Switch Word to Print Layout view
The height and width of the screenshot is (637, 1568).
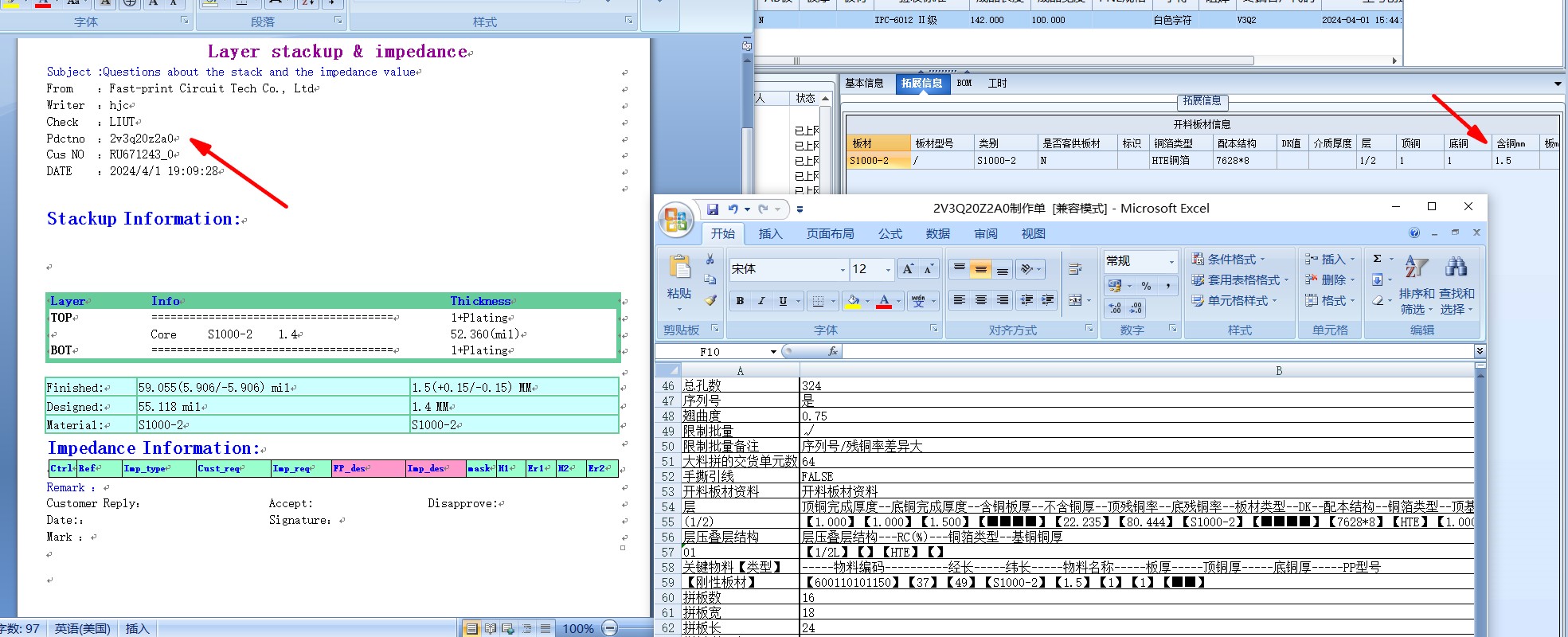tap(472, 628)
